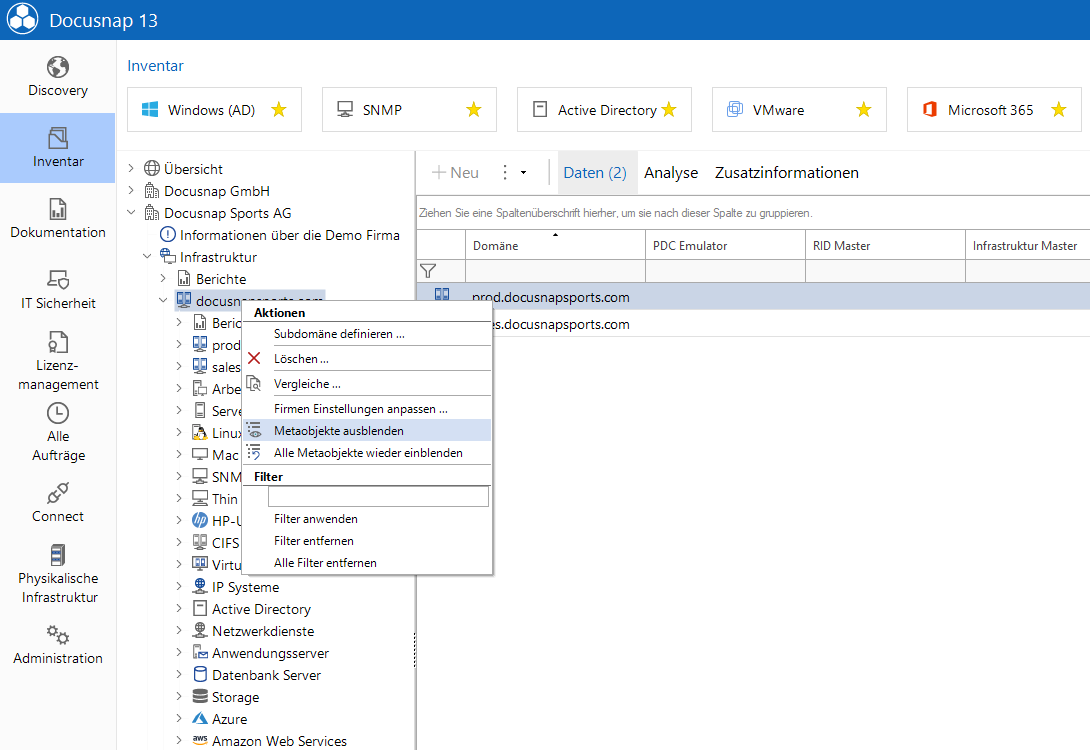This screenshot has width=1090, height=750.
Task: Toggle favorite star on Active Directory tile
Action: [669, 110]
